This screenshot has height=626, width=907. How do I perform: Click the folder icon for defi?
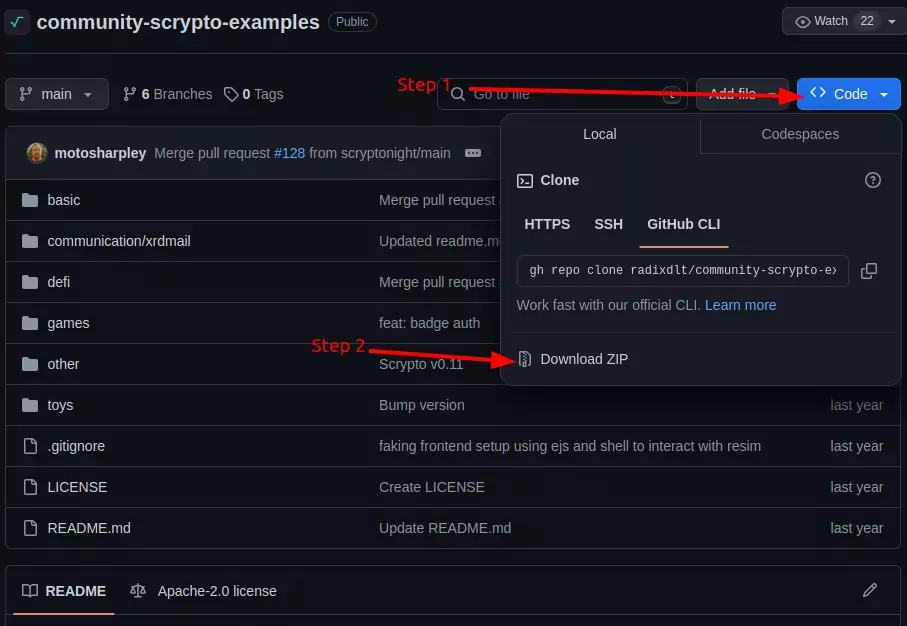click(30, 282)
